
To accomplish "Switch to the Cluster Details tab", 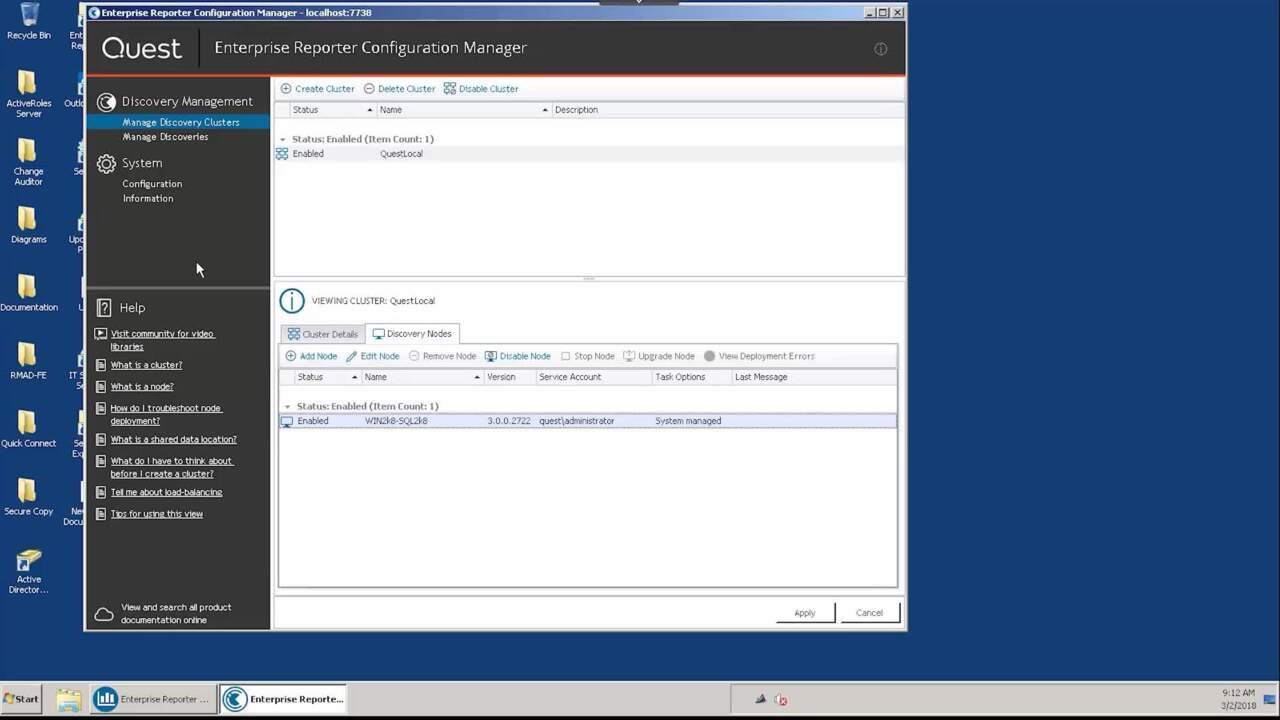I will click(x=321, y=333).
